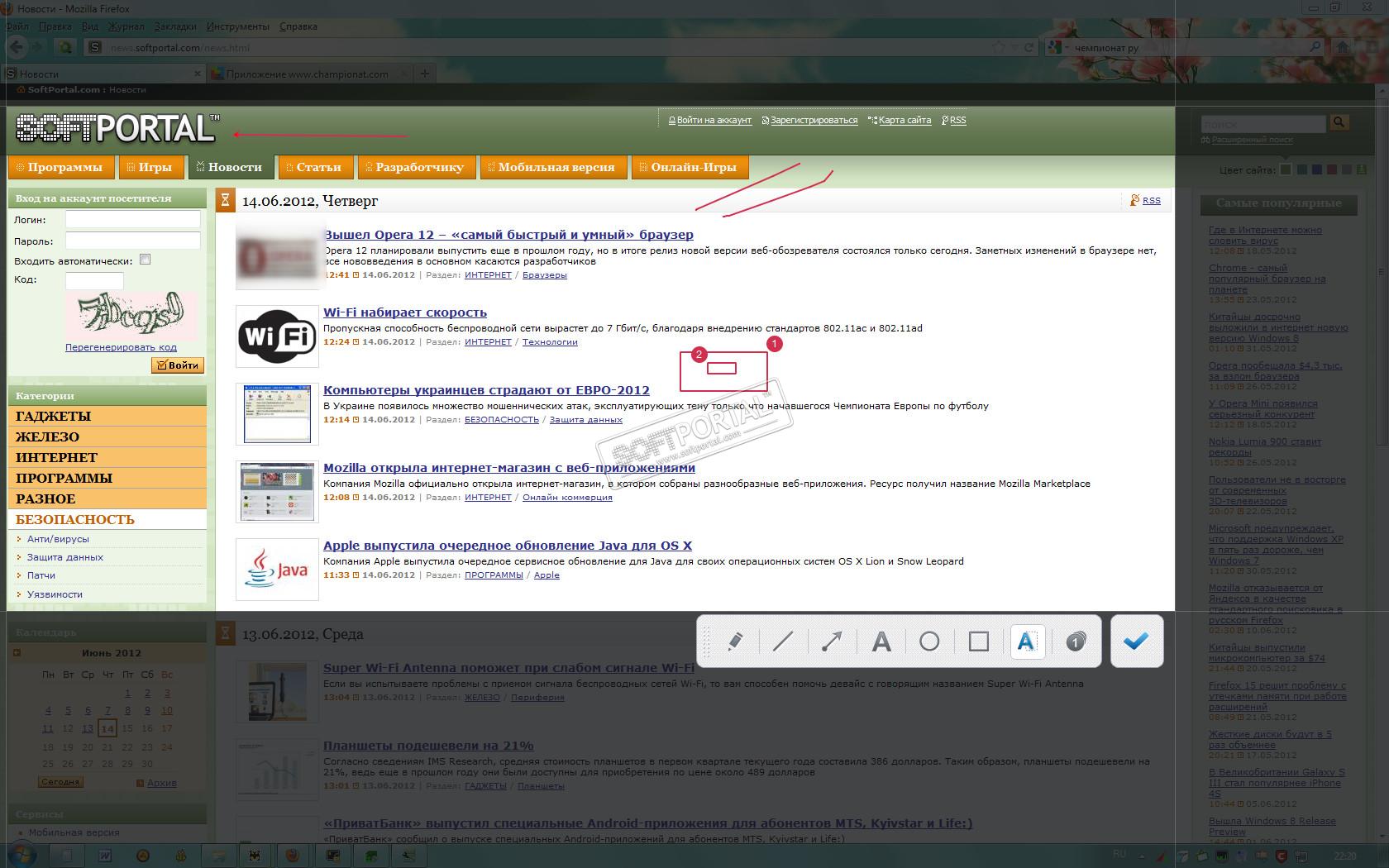Select the rectangle shape tool
Image resolution: width=1389 pixels, height=868 pixels.
tap(979, 641)
